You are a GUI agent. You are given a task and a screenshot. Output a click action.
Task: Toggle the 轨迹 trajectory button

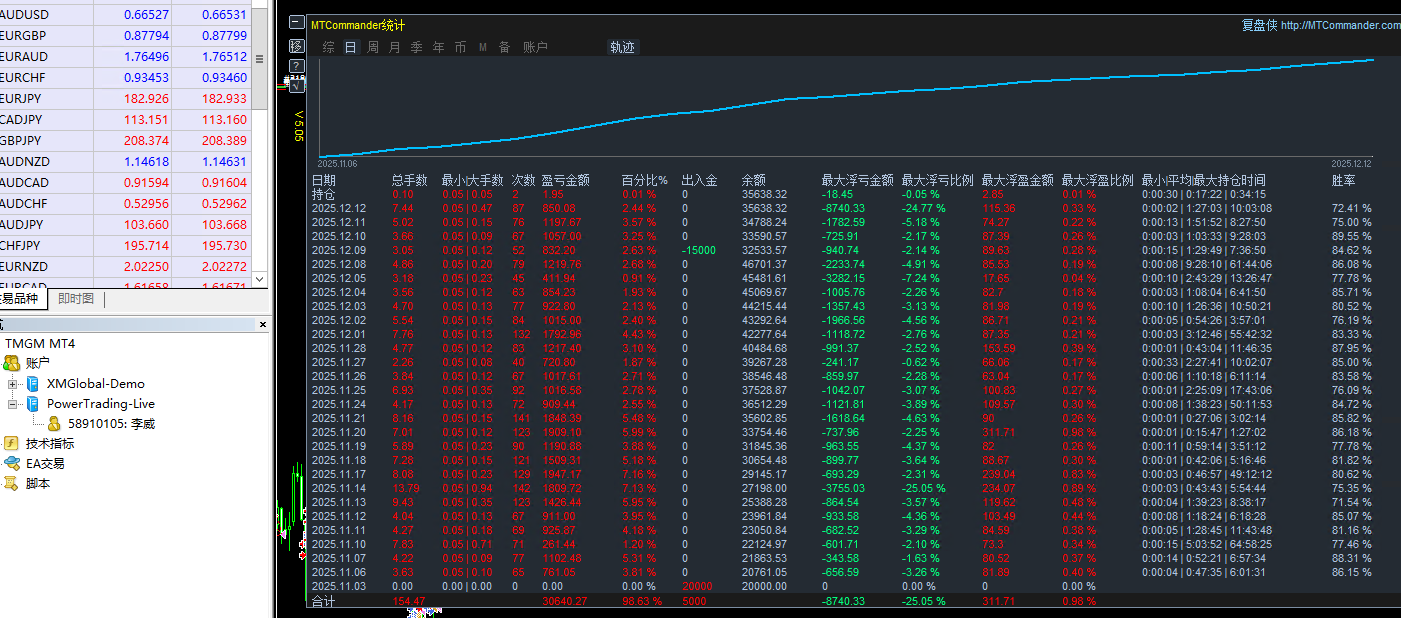click(622, 47)
